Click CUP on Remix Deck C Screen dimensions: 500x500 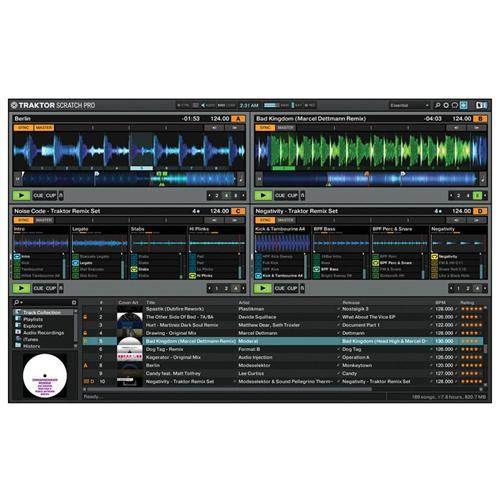[x=51, y=288]
